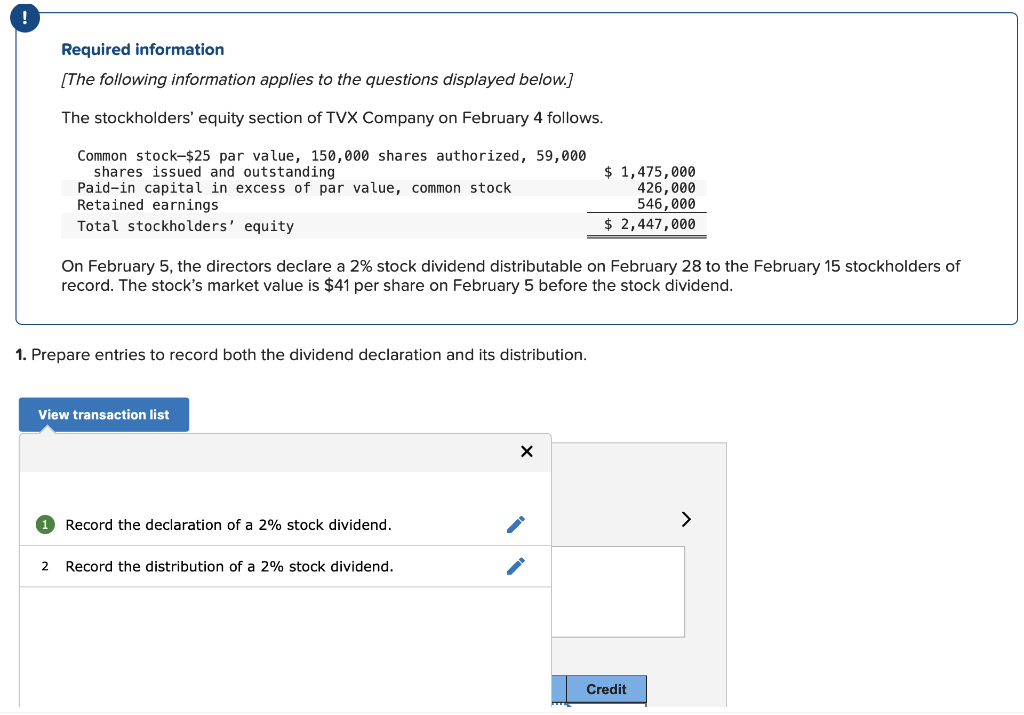Click the Paid-in capital in excess row label
This screenshot has height=715, width=1024.
tap(294, 188)
